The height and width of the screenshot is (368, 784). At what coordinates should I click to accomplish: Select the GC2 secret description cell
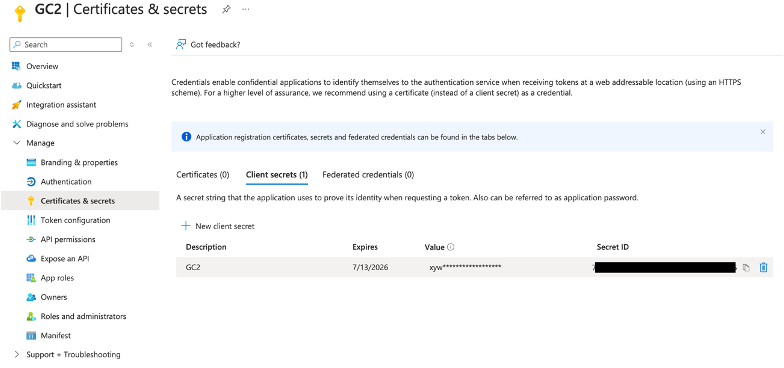click(193, 268)
